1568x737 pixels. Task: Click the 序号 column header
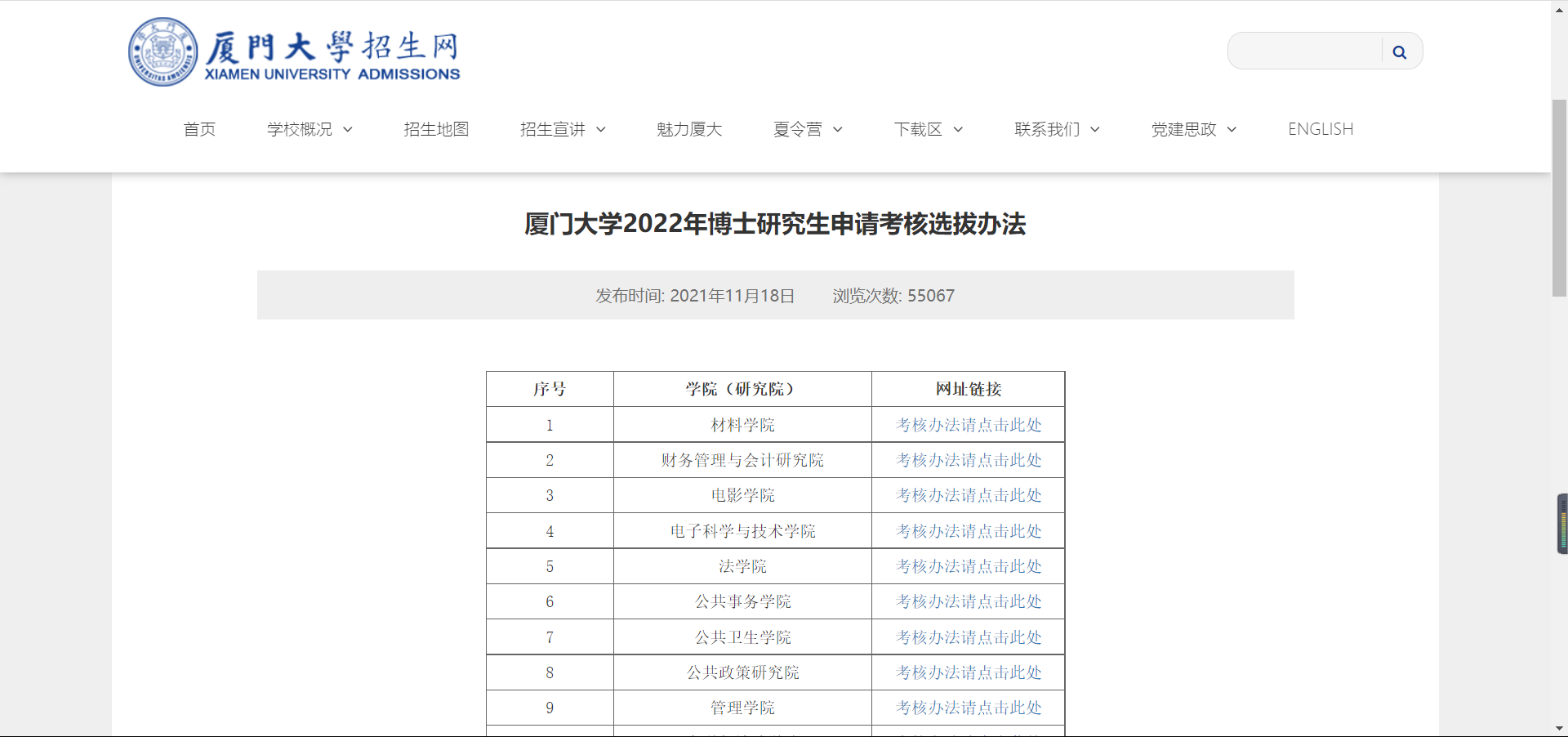550,389
